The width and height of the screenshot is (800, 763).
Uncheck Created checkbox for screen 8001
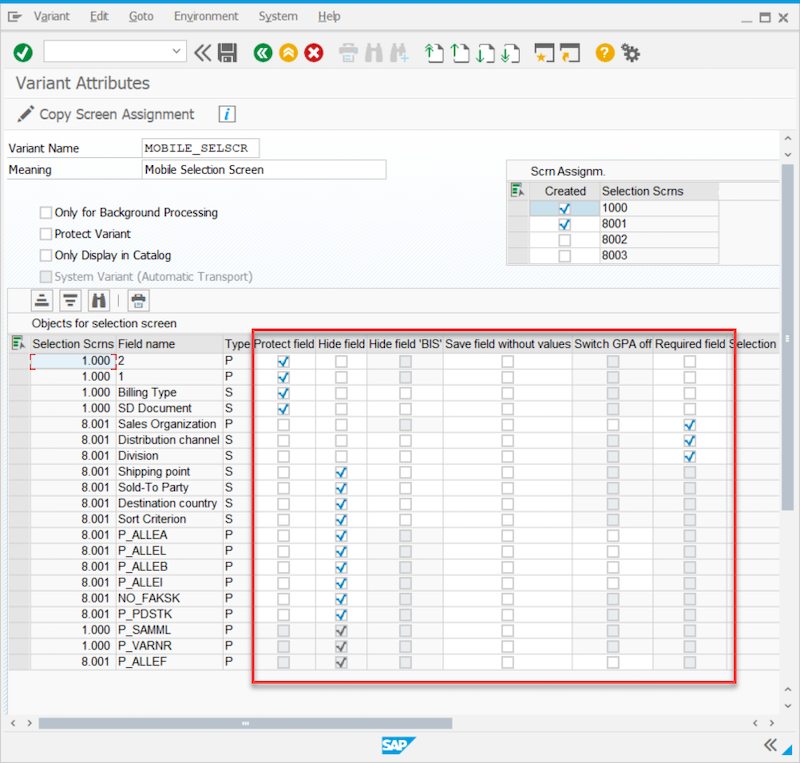564,224
